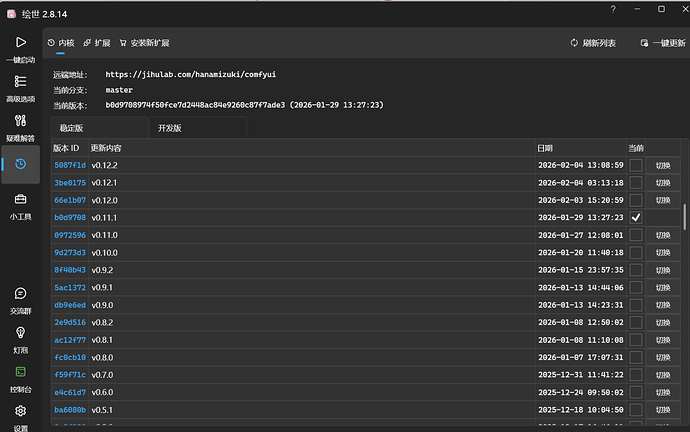Open commit link db9e6ed
The height and width of the screenshot is (432, 690).
click(x=70, y=305)
